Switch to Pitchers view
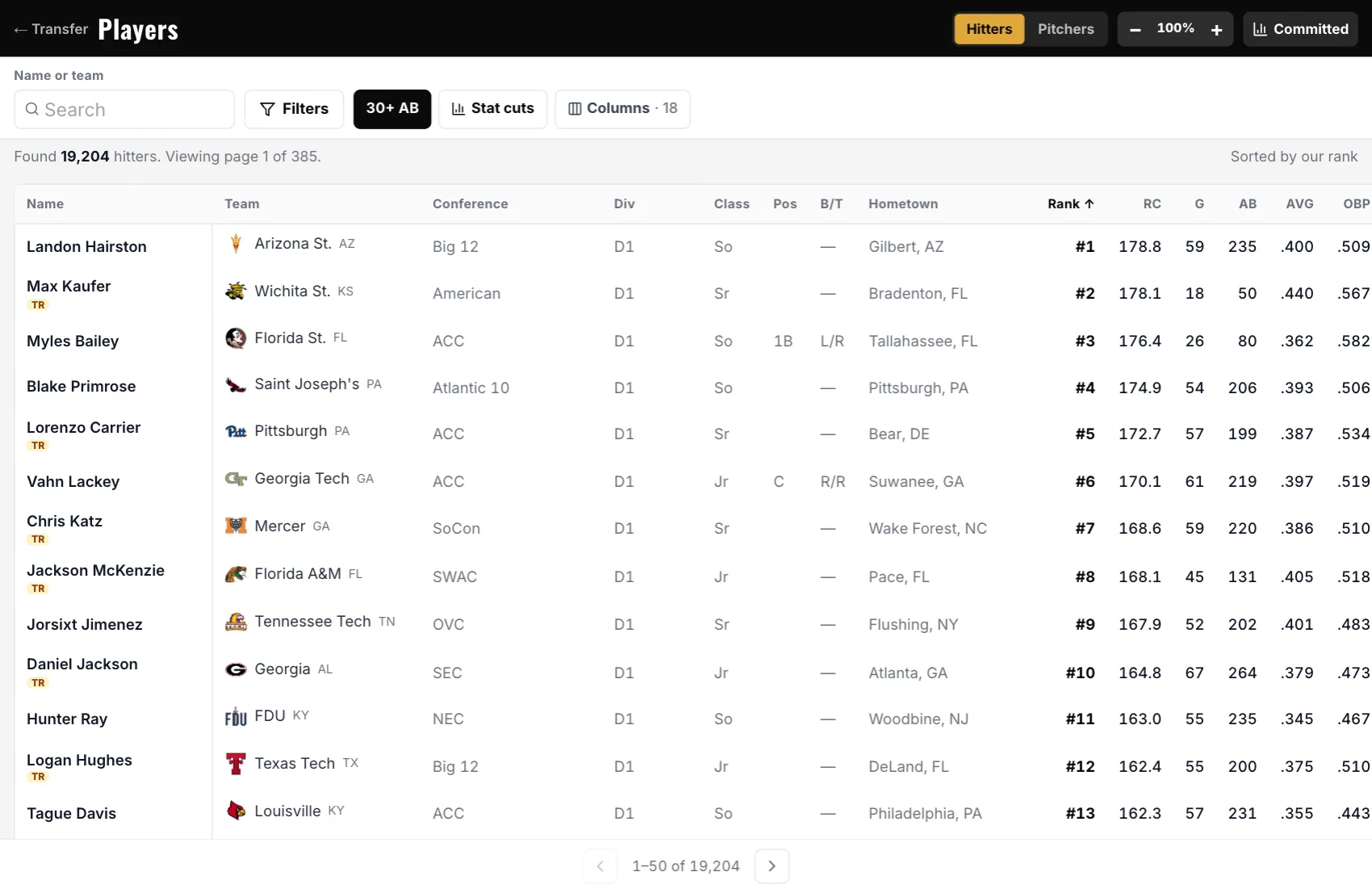 1065,29
